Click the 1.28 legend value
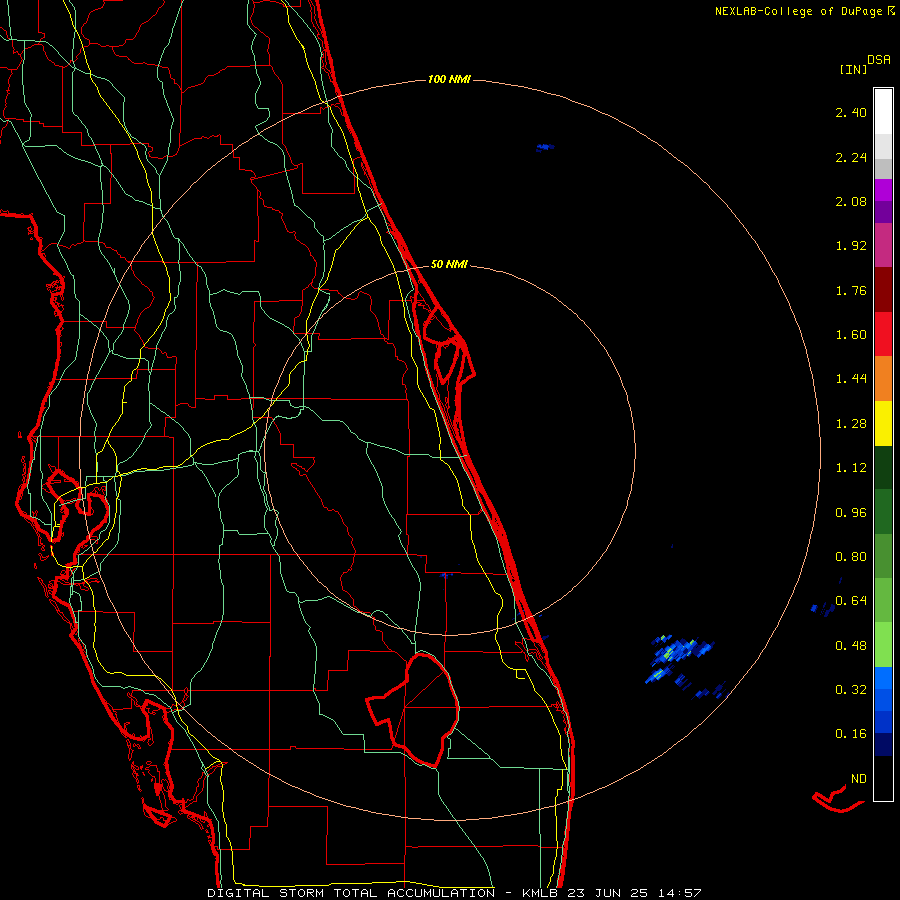 (851, 424)
